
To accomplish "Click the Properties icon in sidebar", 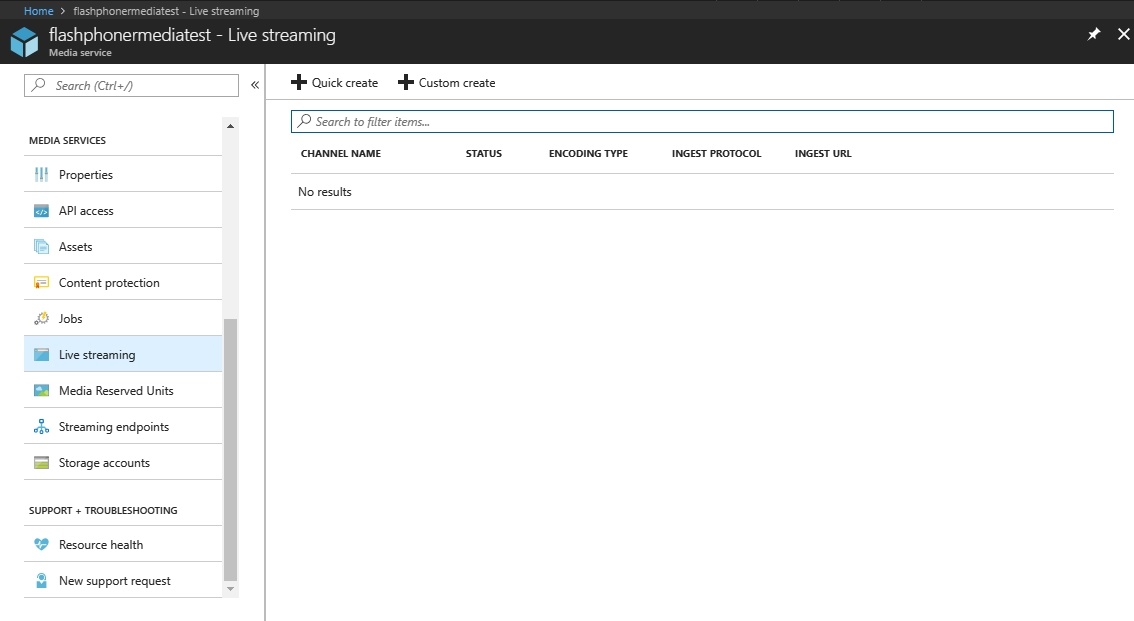I will point(41,175).
